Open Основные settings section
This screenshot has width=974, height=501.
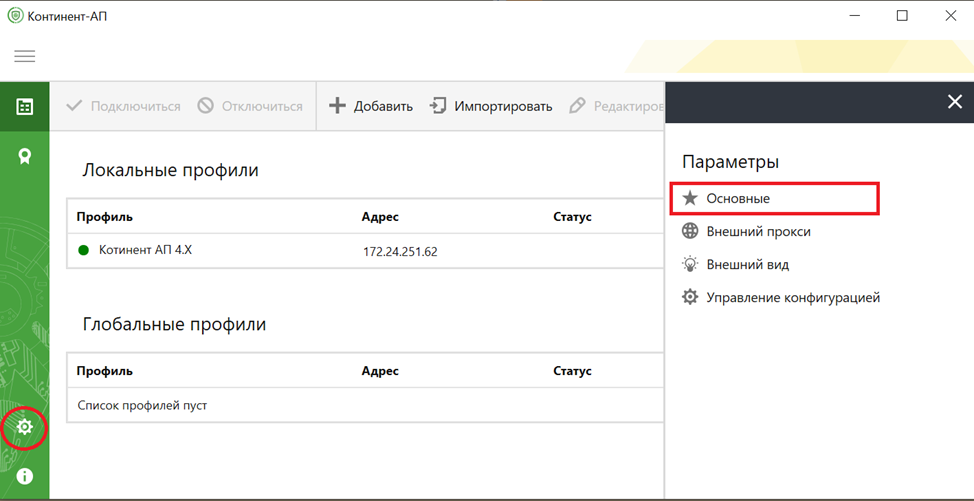(x=738, y=199)
